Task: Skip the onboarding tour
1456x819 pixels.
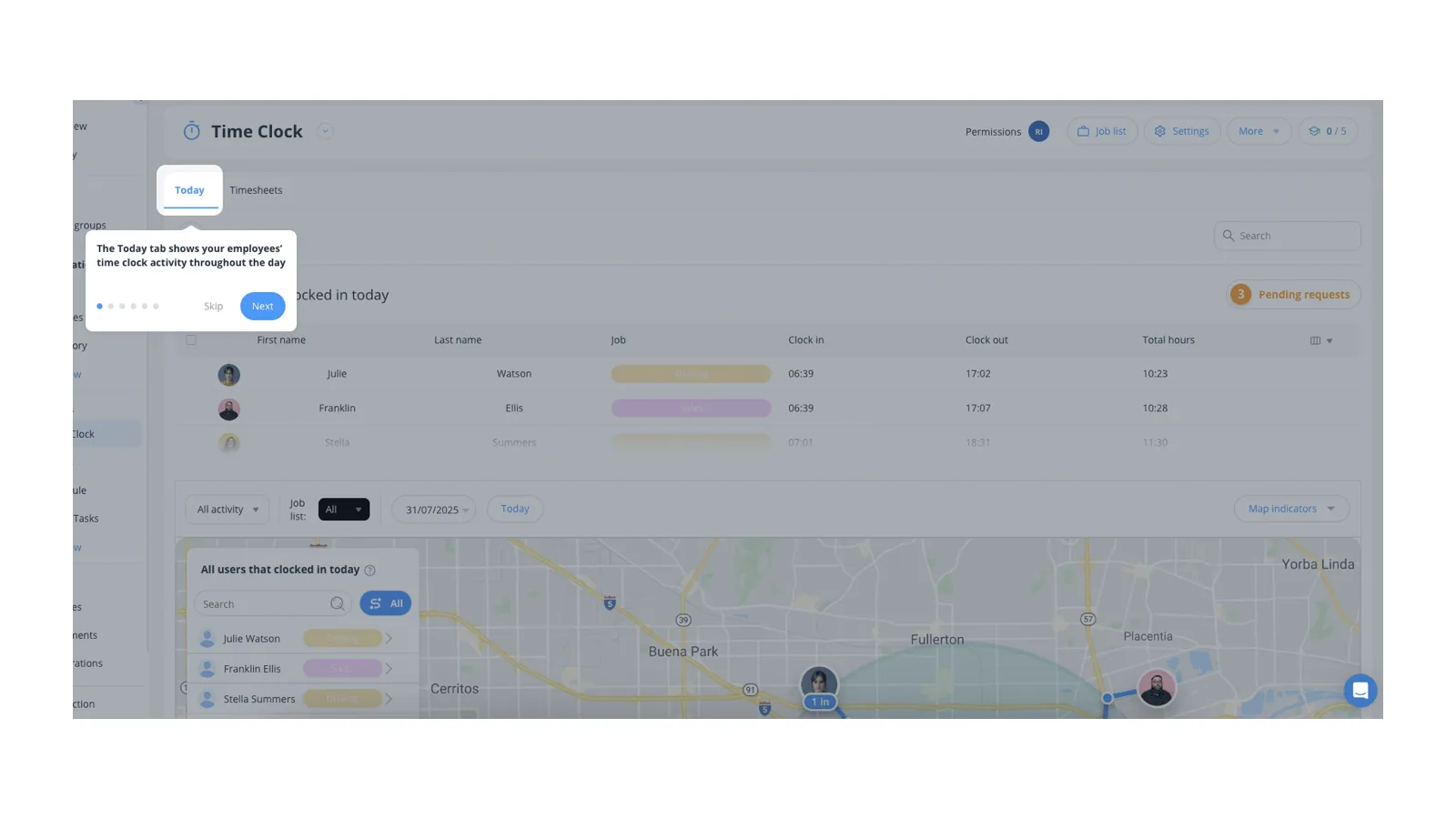Action: pyautogui.click(x=213, y=306)
